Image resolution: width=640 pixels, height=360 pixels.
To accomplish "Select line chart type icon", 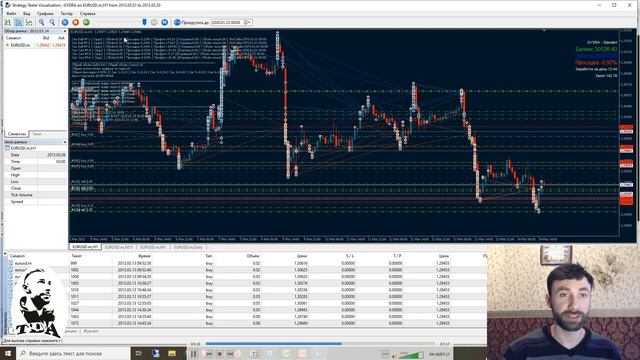I will click(29, 22).
